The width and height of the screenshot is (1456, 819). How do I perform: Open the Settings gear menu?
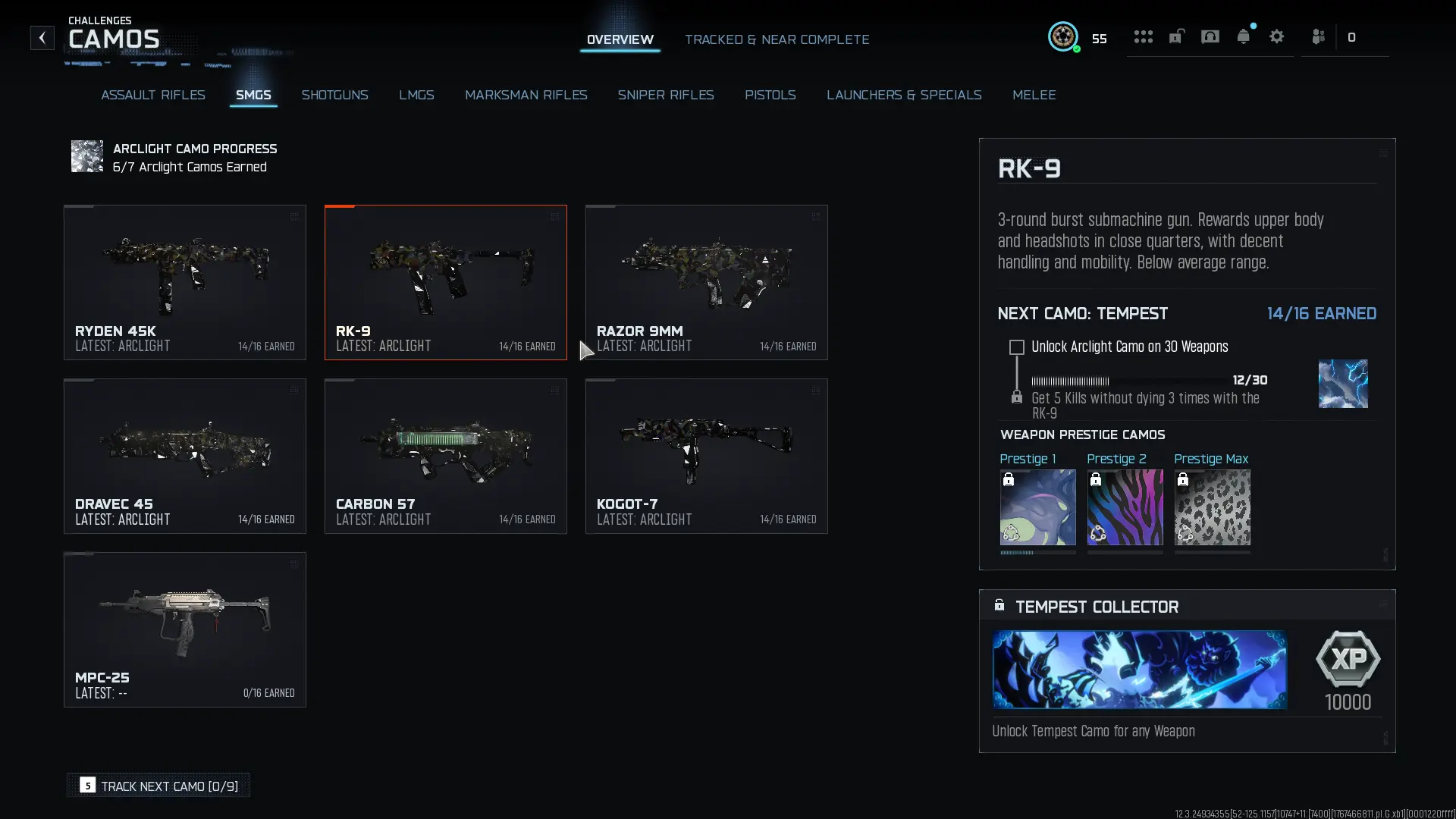(1277, 36)
